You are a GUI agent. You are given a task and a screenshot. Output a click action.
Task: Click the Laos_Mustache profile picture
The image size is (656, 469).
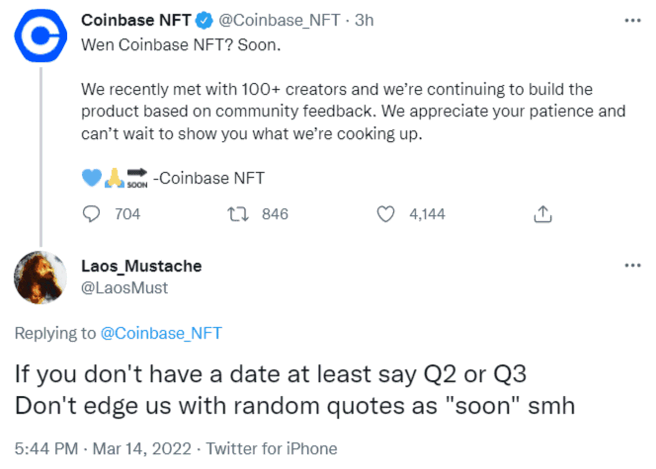click(40, 276)
